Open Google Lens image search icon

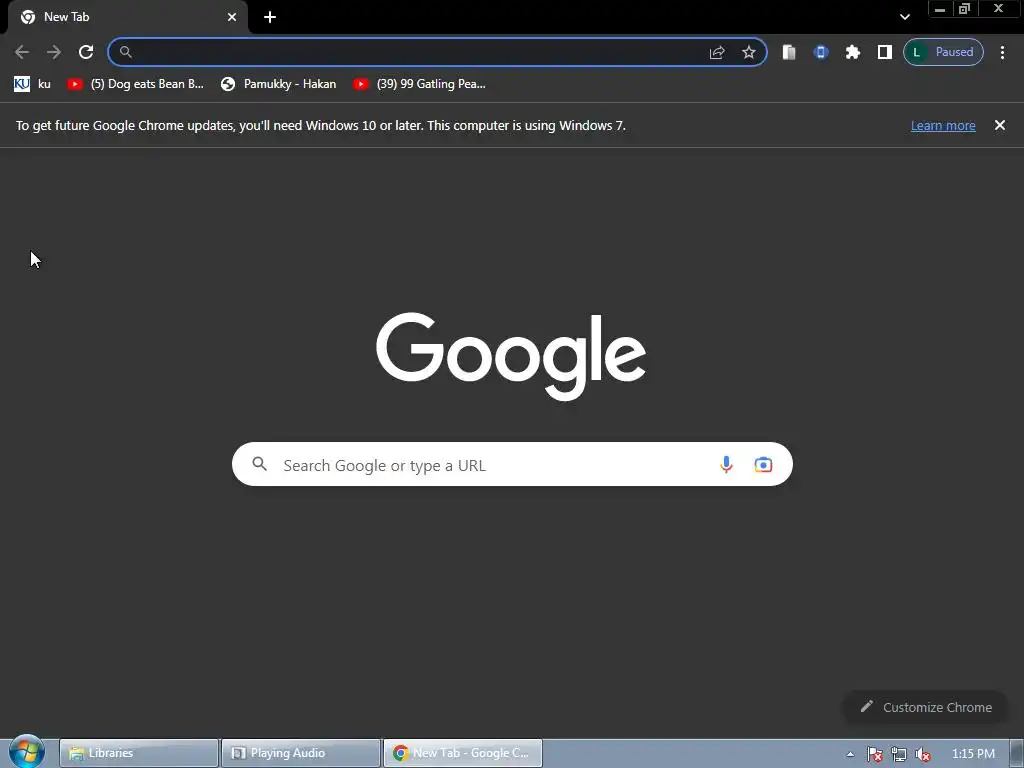click(x=763, y=464)
